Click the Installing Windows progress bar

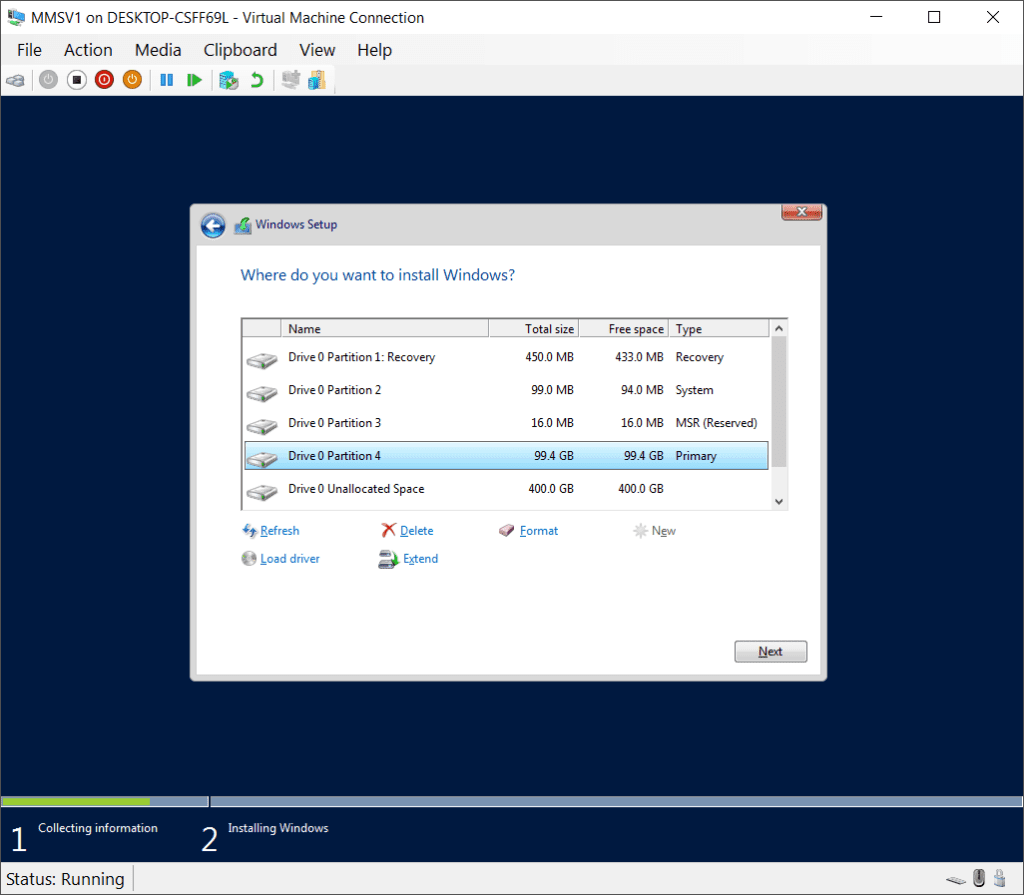(x=616, y=802)
